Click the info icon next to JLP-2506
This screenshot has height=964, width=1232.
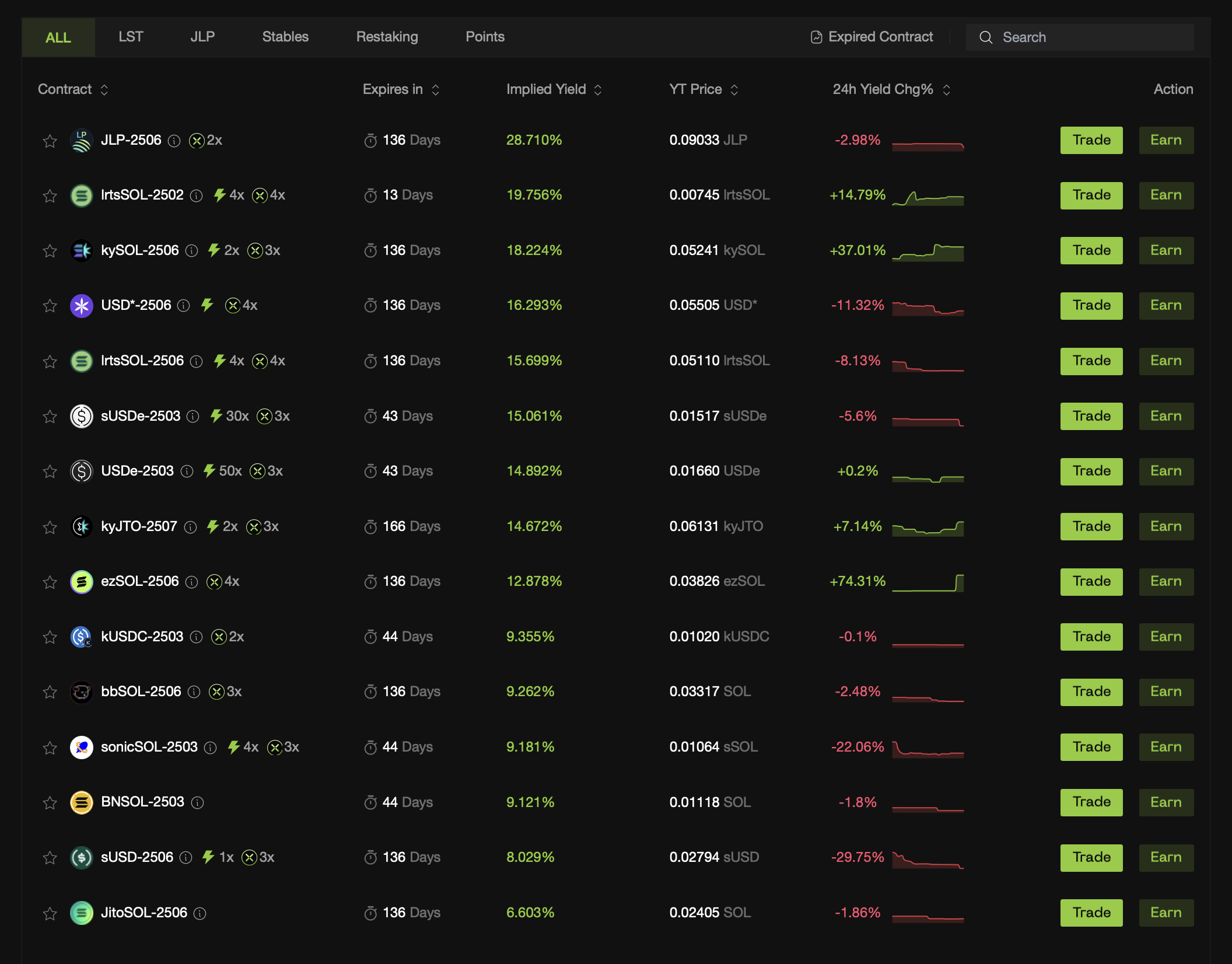coord(174,141)
